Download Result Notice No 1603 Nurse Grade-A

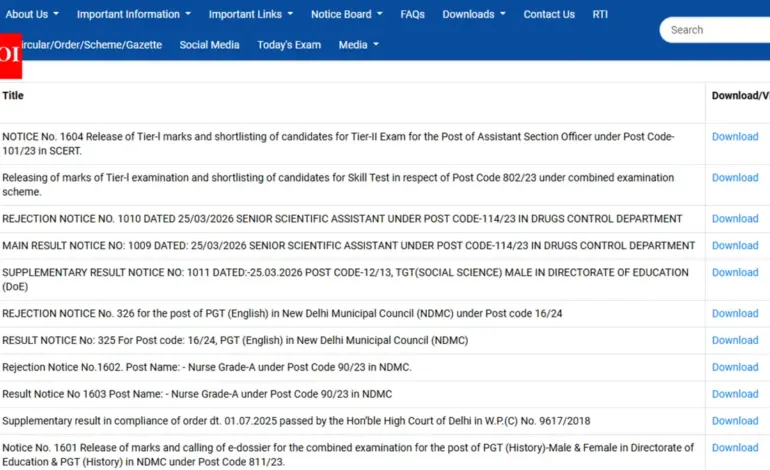(735, 394)
